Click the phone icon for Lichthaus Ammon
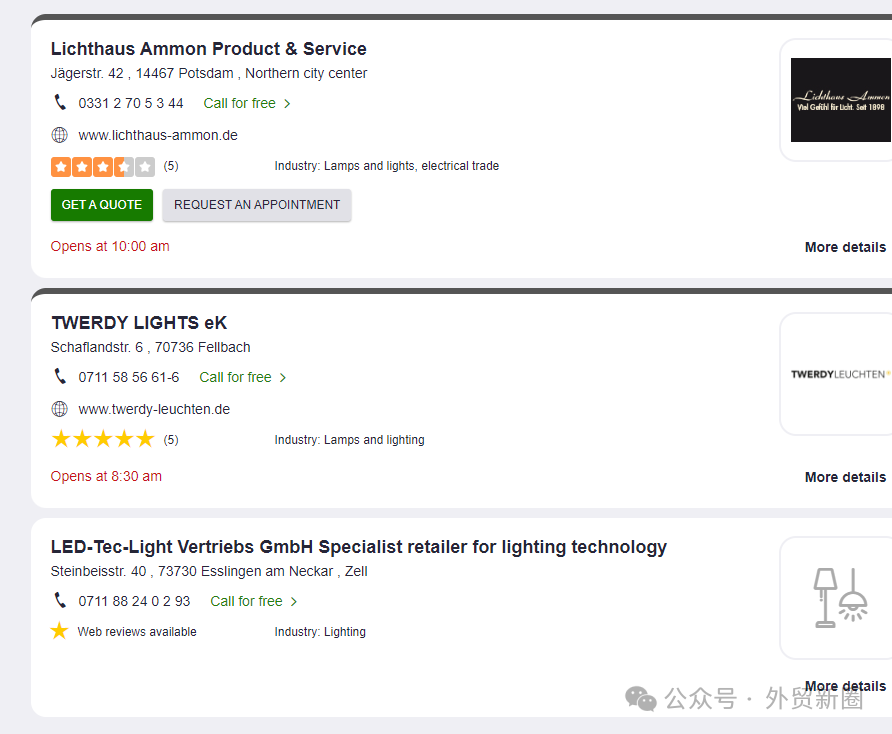The height and width of the screenshot is (734, 892). (60, 102)
